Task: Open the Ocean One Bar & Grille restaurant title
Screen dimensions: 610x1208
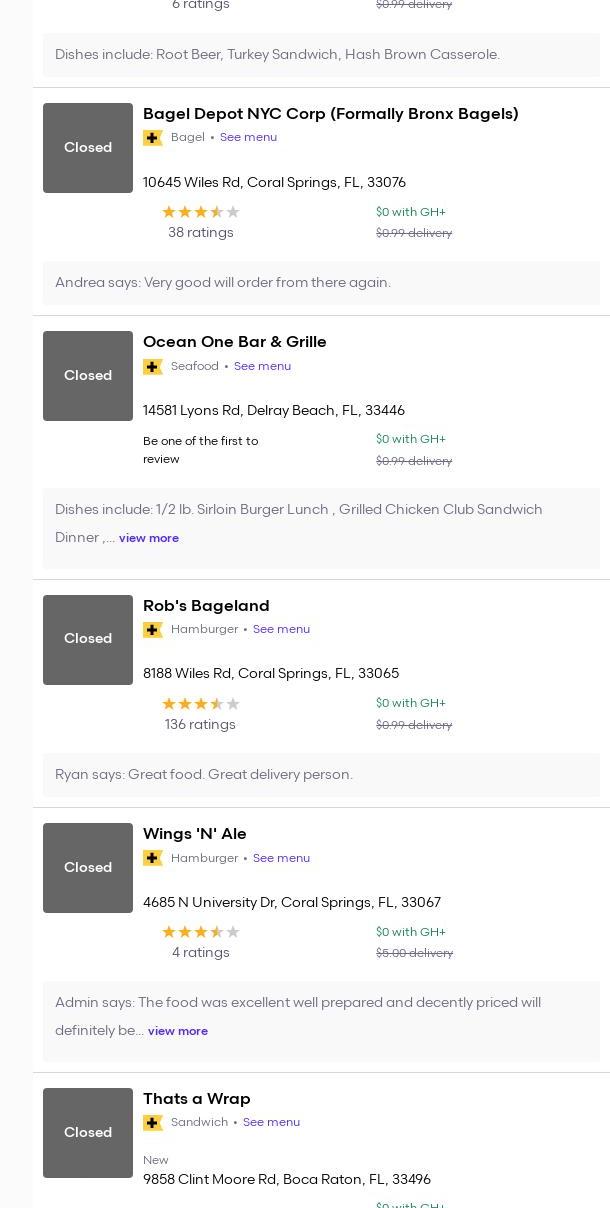Action: [x=235, y=342]
